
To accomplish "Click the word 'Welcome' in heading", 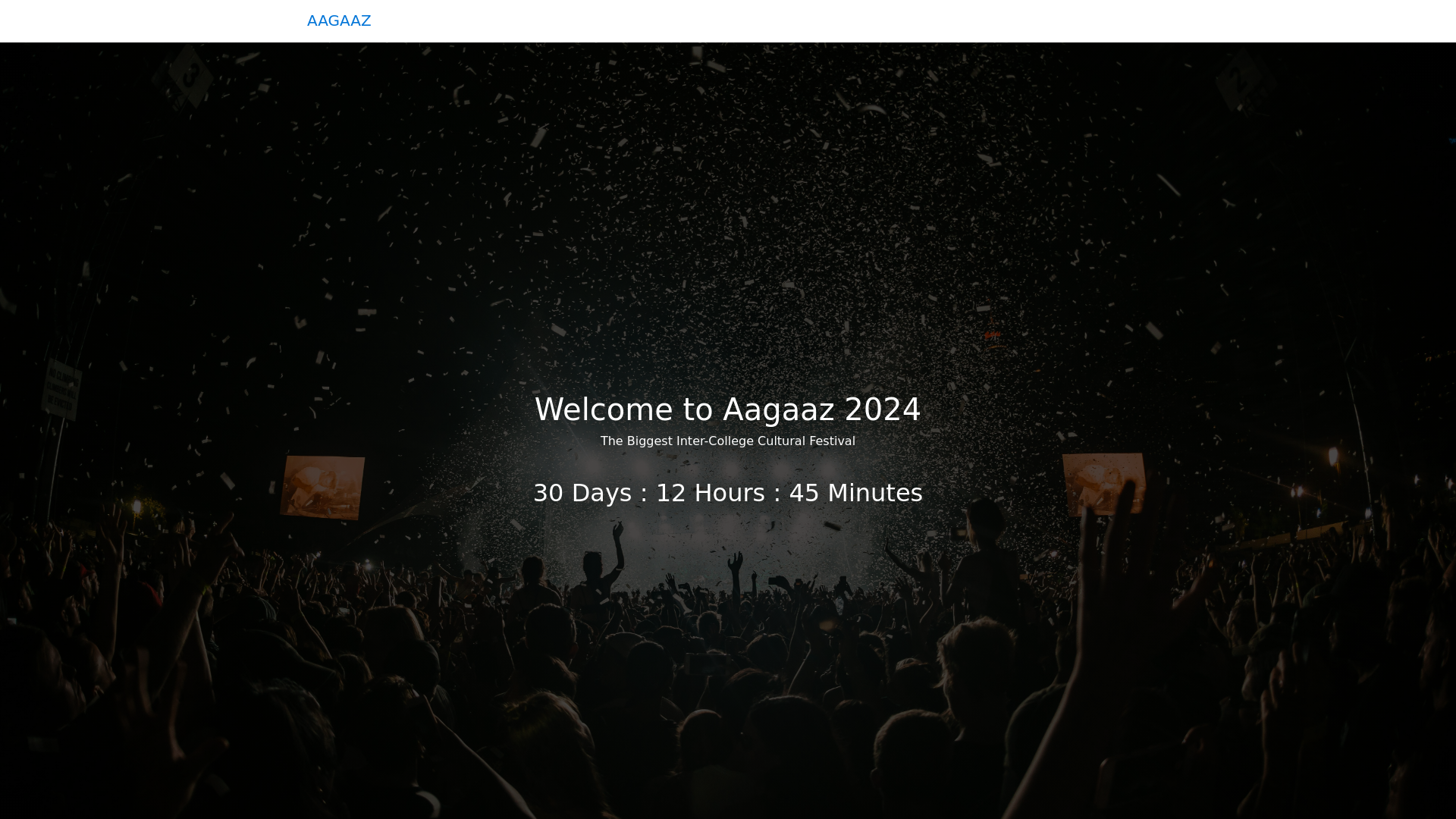I will click(x=603, y=409).
